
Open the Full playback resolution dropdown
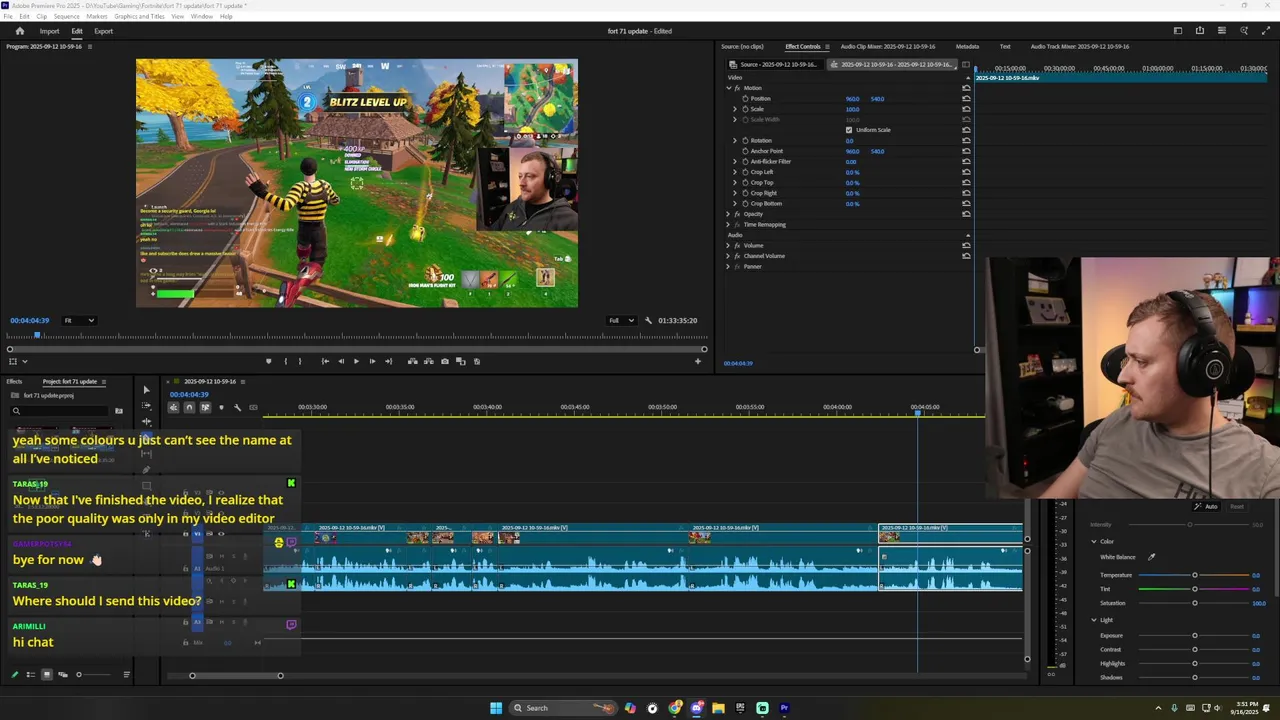click(621, 320)
